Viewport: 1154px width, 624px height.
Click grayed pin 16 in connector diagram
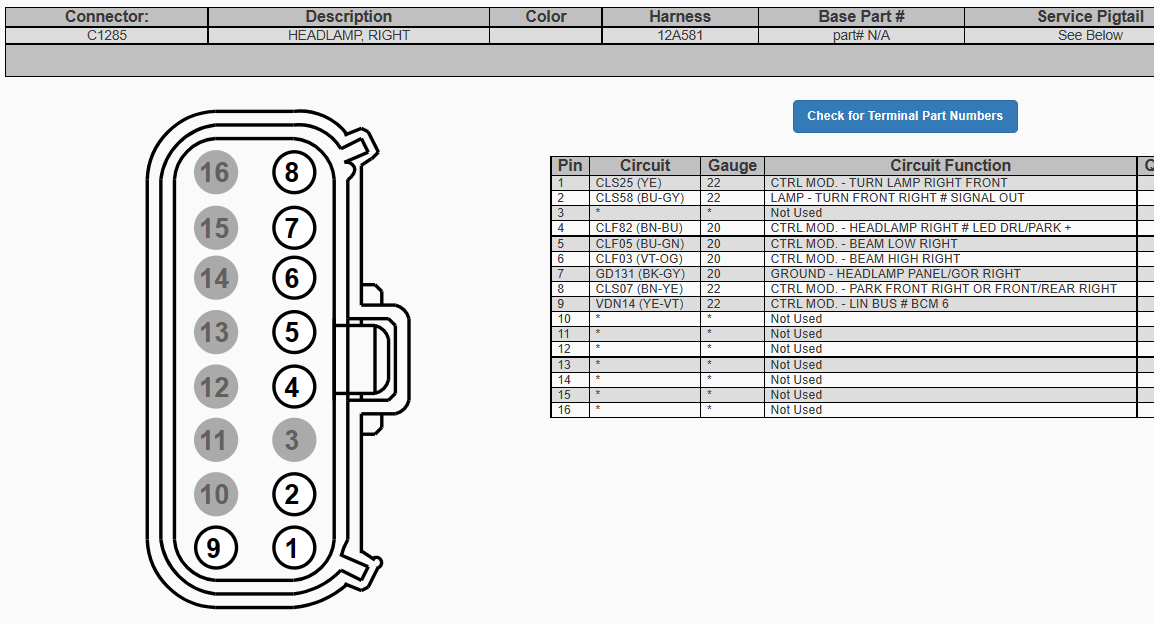(x=214, y=172)
